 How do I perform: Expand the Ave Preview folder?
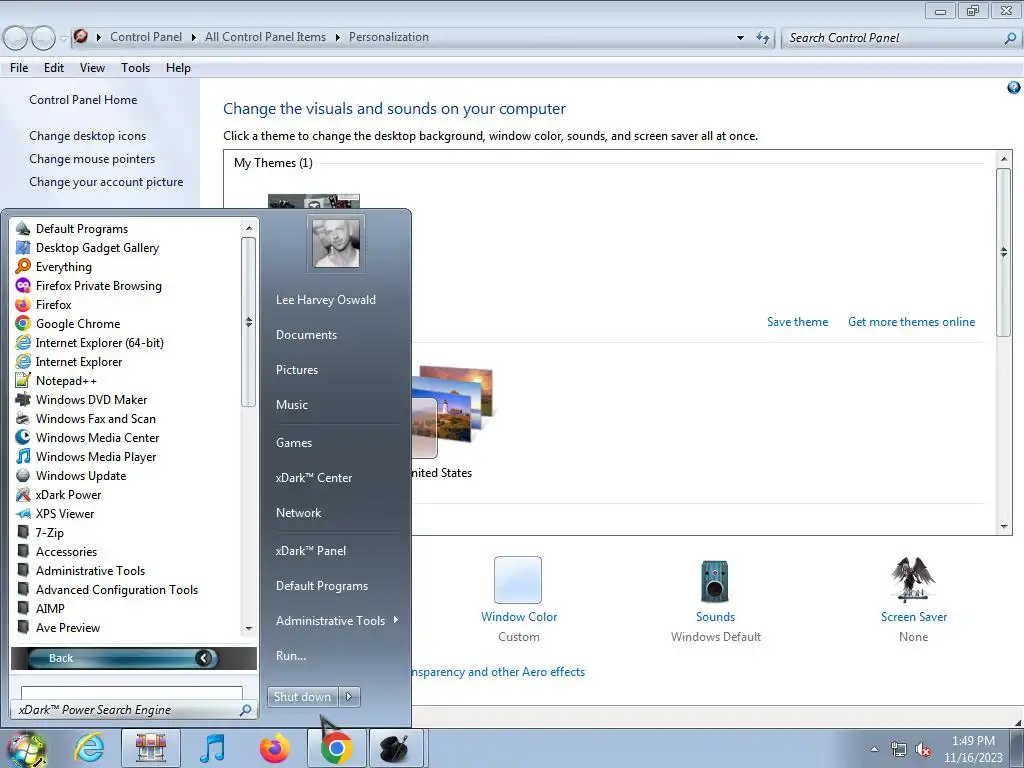[x=68, y=627]
